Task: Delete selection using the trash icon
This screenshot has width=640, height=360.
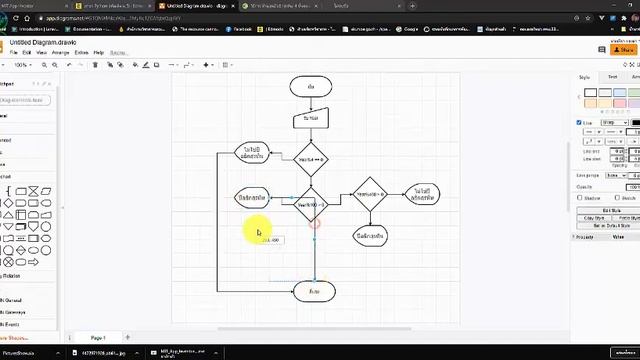Action: (96, 65)
